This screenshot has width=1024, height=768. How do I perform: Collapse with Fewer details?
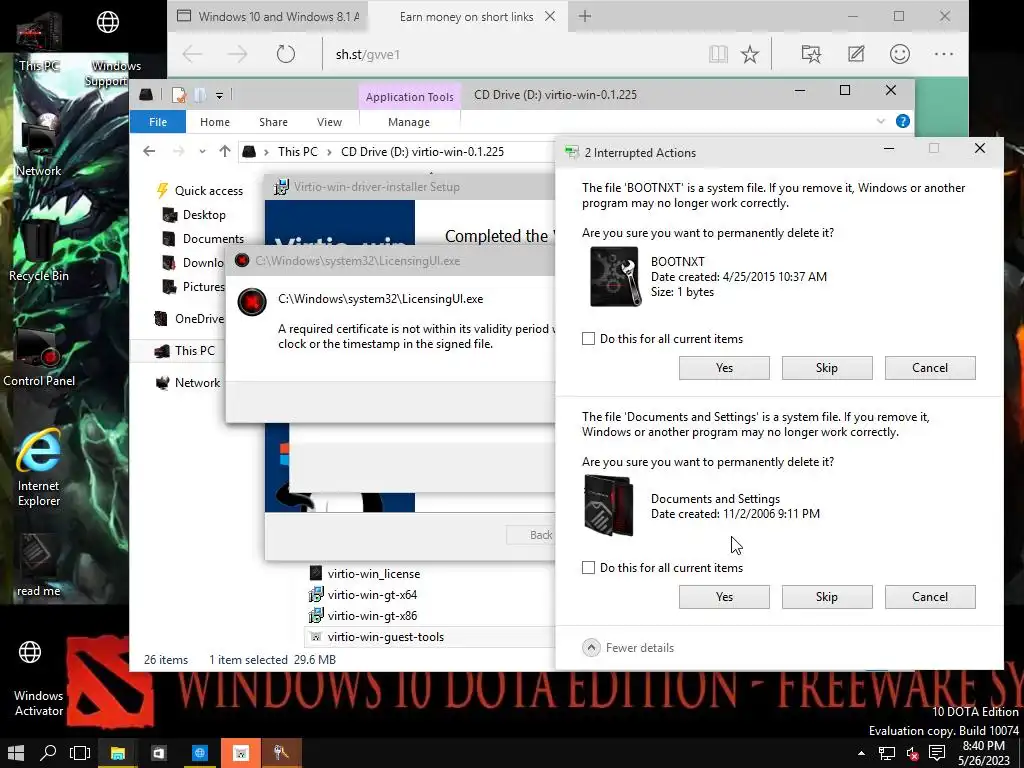point(628,647)
